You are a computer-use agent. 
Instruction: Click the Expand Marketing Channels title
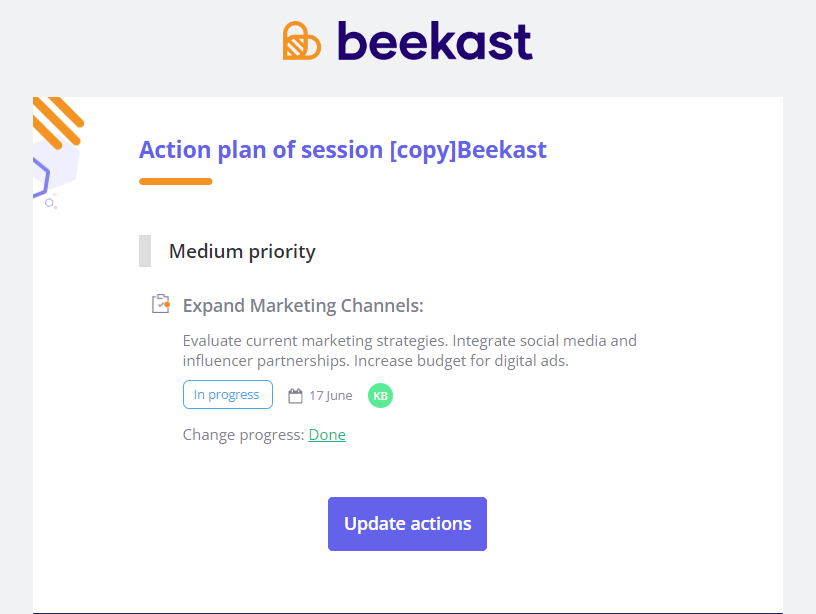303,305
